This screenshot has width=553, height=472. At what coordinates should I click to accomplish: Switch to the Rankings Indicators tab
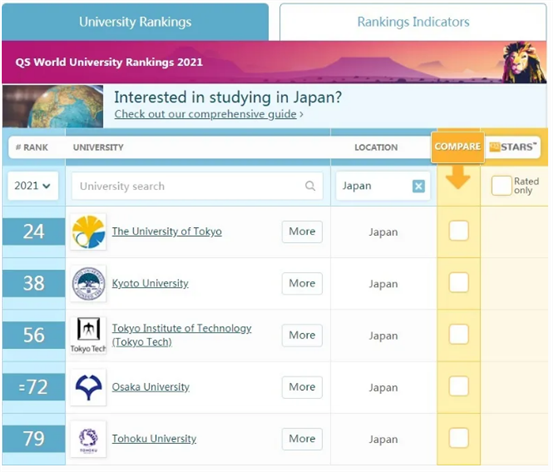tap(413, 22)
